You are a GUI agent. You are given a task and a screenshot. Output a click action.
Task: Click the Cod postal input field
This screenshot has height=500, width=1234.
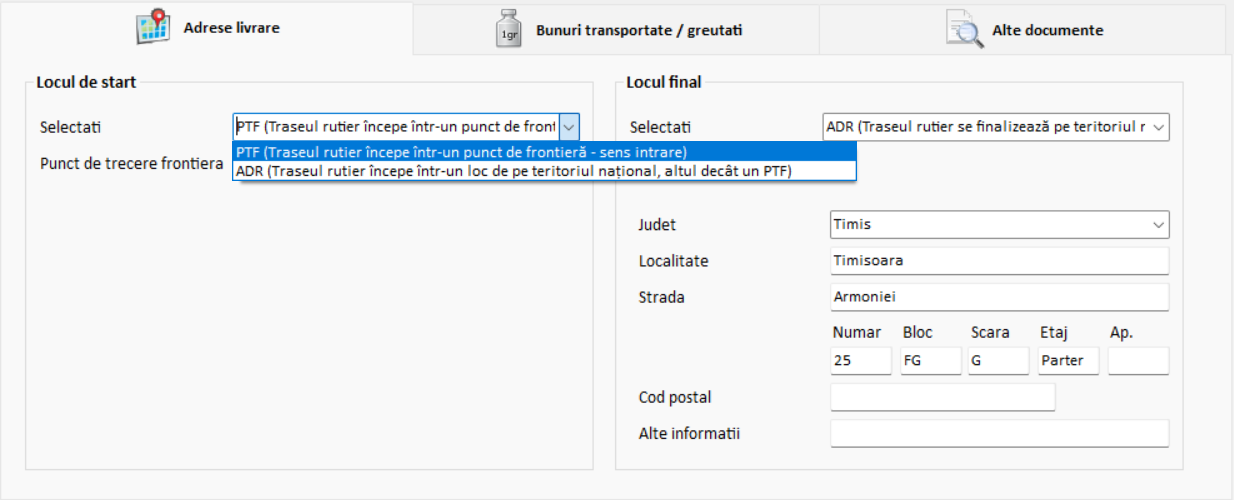[943, 397]
